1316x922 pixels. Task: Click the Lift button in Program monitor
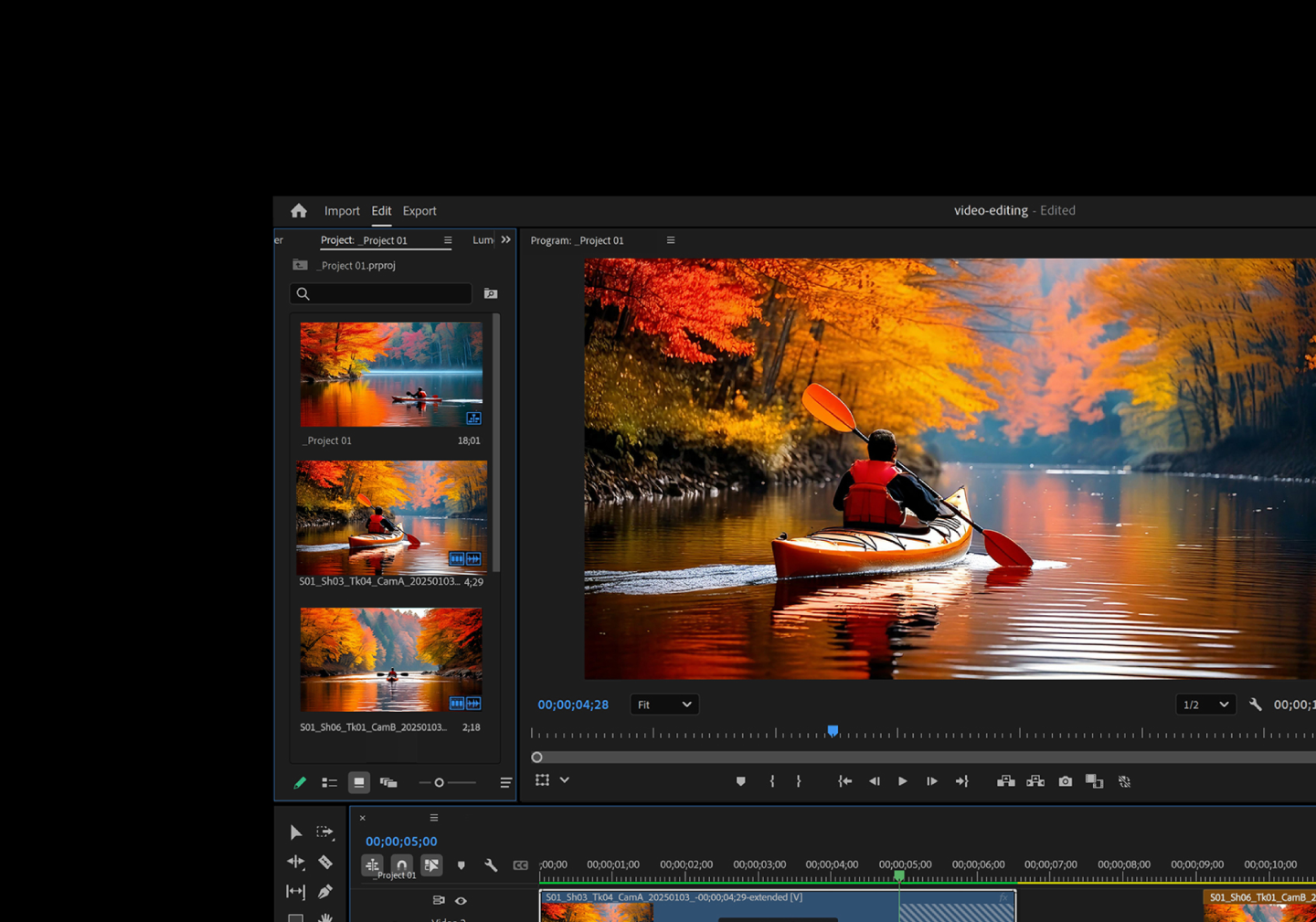1005,781
